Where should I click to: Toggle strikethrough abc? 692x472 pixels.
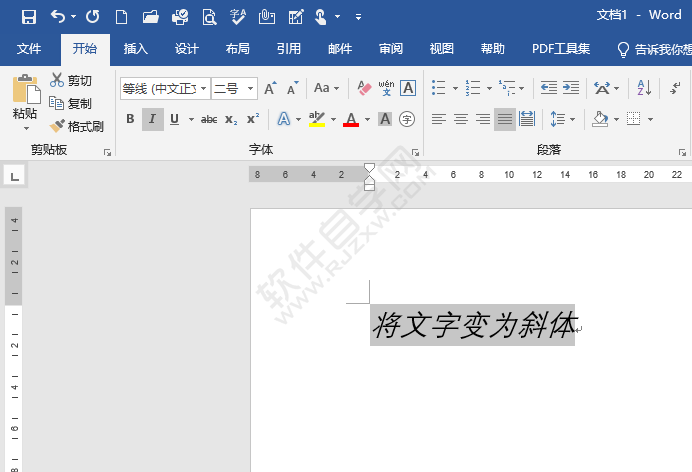209,119
